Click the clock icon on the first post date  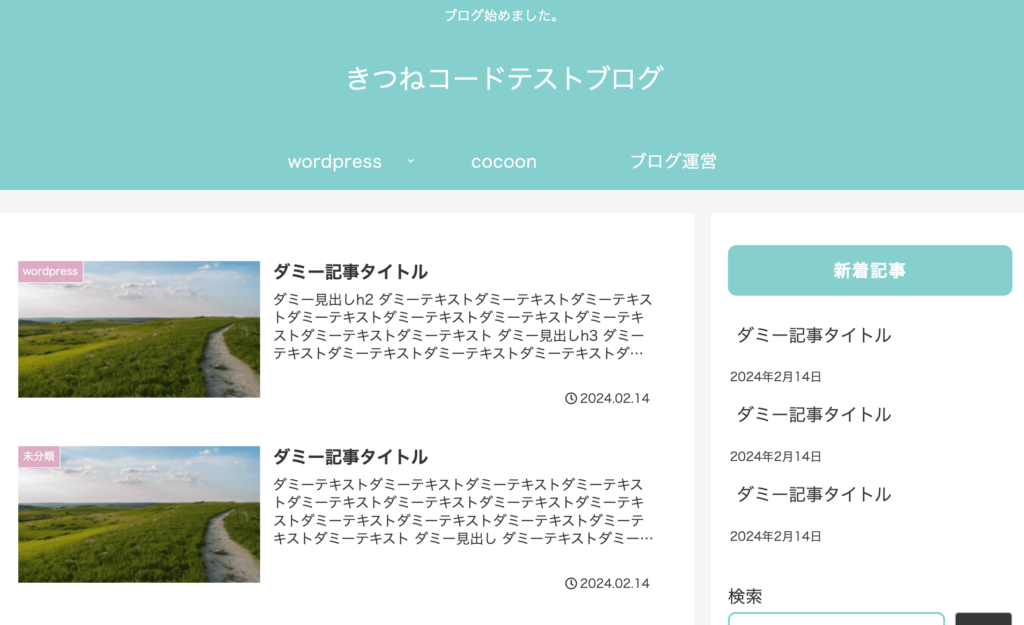(571, 398)
